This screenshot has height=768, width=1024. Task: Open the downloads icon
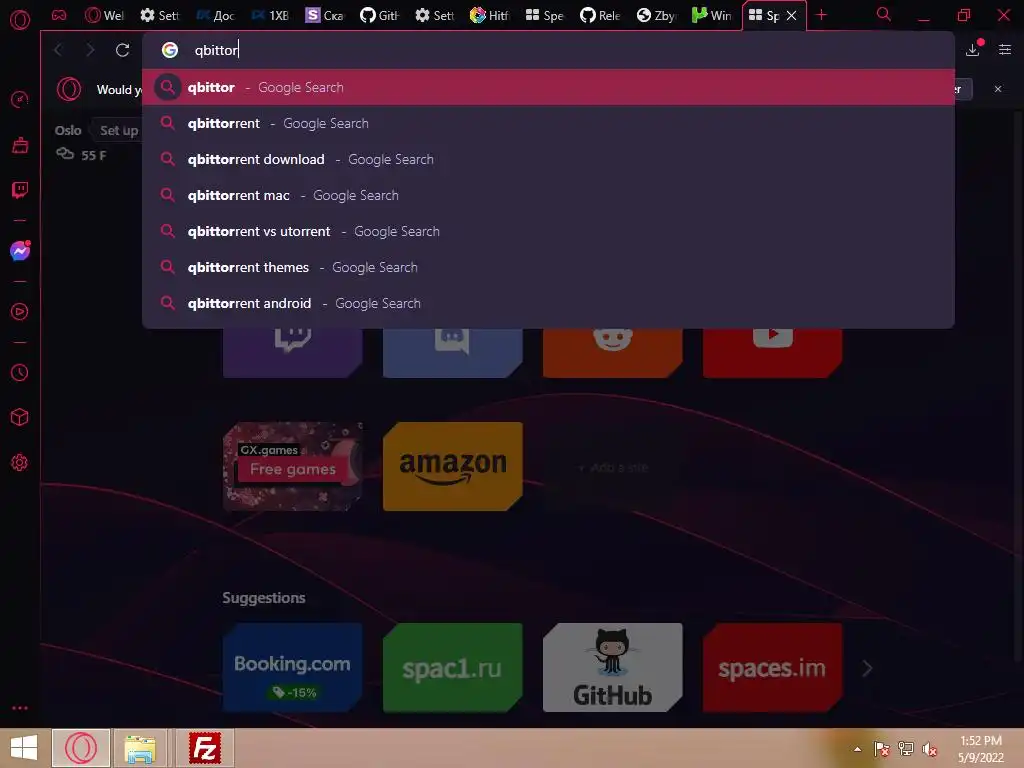[973, 50]
